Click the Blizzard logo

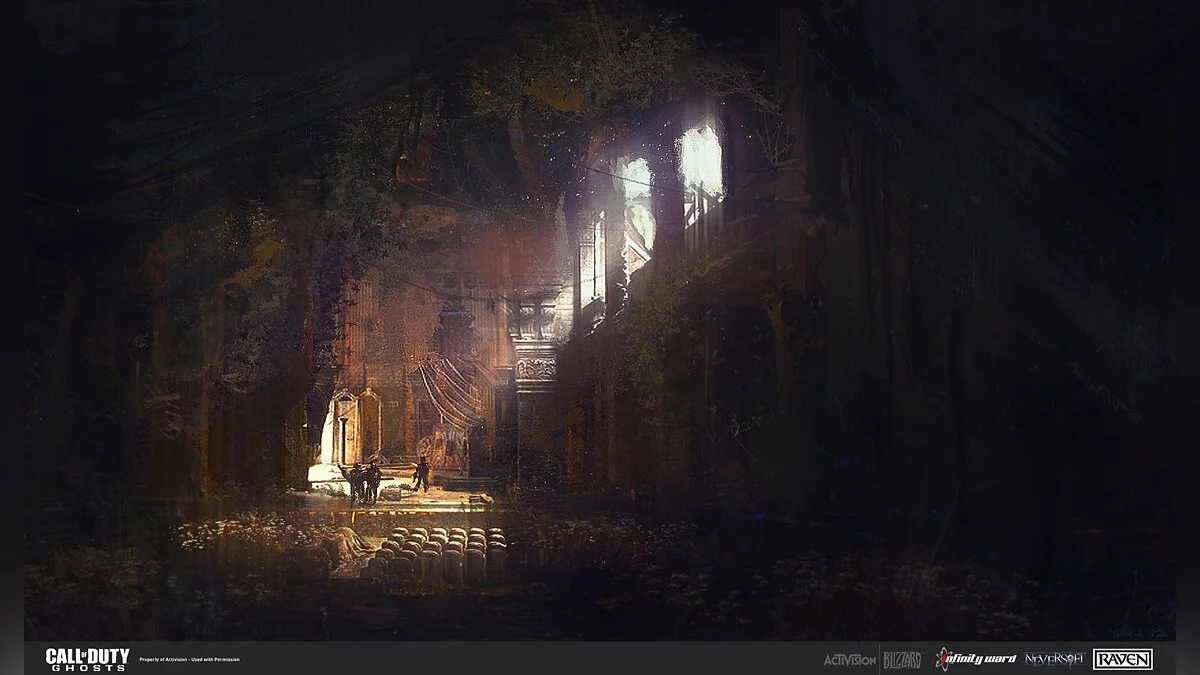pyautogui.click(x=903, y=659)
